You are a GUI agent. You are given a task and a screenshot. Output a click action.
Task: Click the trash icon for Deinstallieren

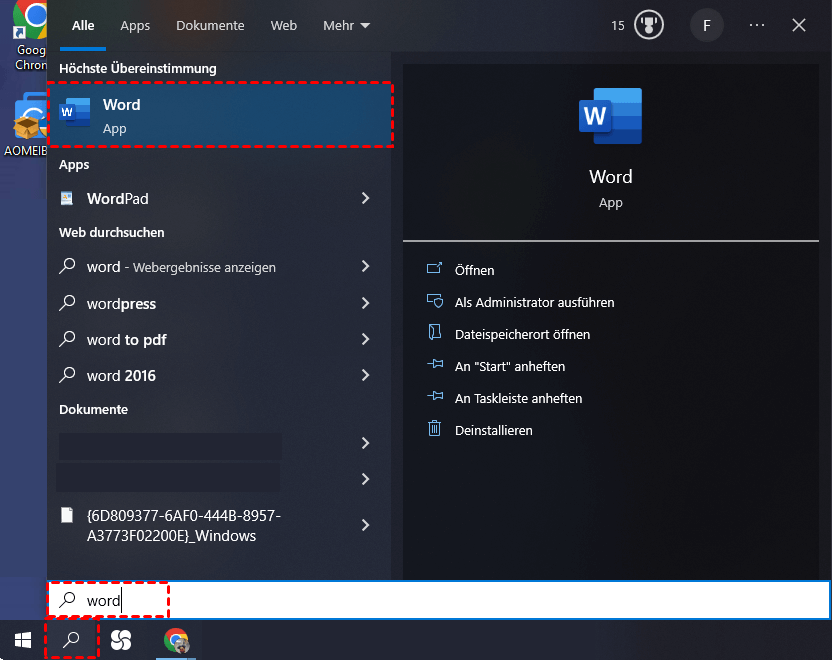point(435,428)
